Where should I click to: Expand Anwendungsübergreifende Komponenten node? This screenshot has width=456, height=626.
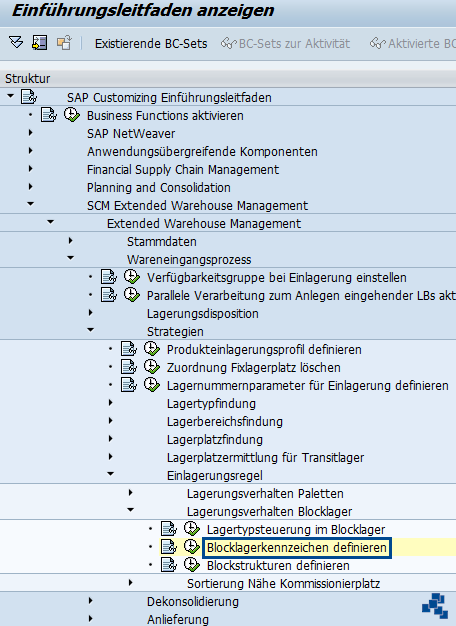31,151
